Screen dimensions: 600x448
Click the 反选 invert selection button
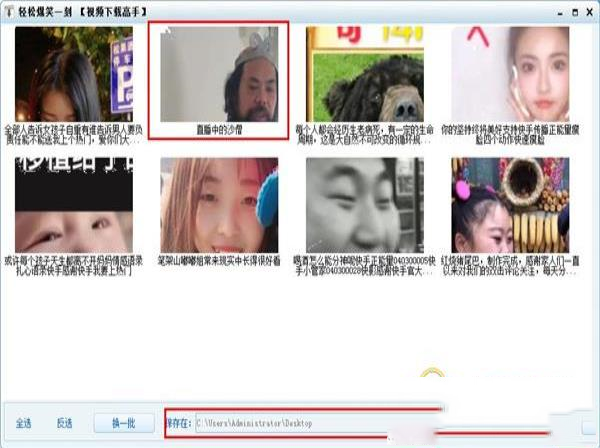(65, 423)
